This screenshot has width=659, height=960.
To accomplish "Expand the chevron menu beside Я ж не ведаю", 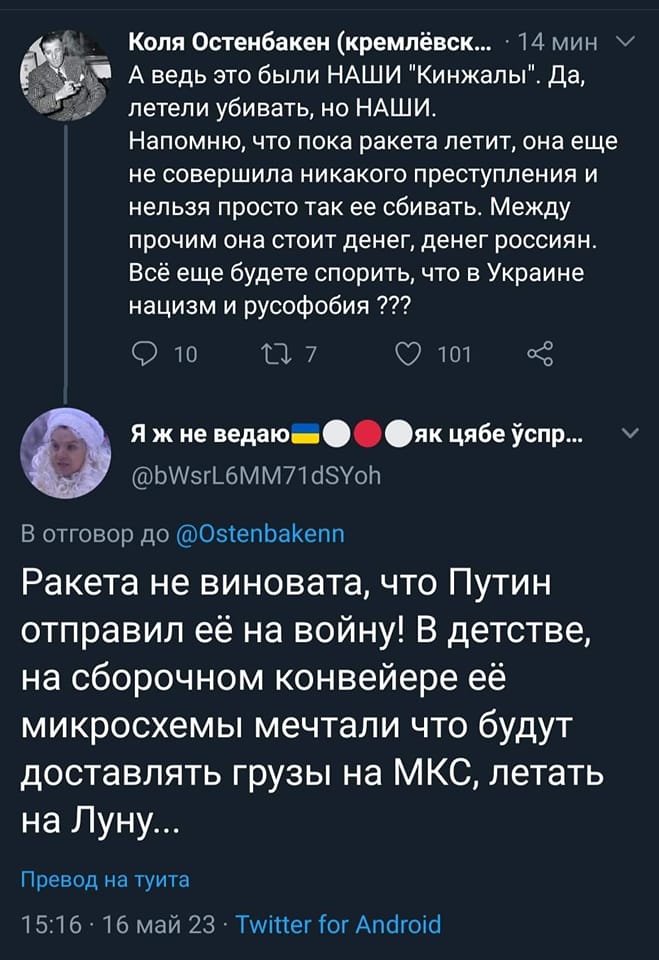I will [626, 433].
